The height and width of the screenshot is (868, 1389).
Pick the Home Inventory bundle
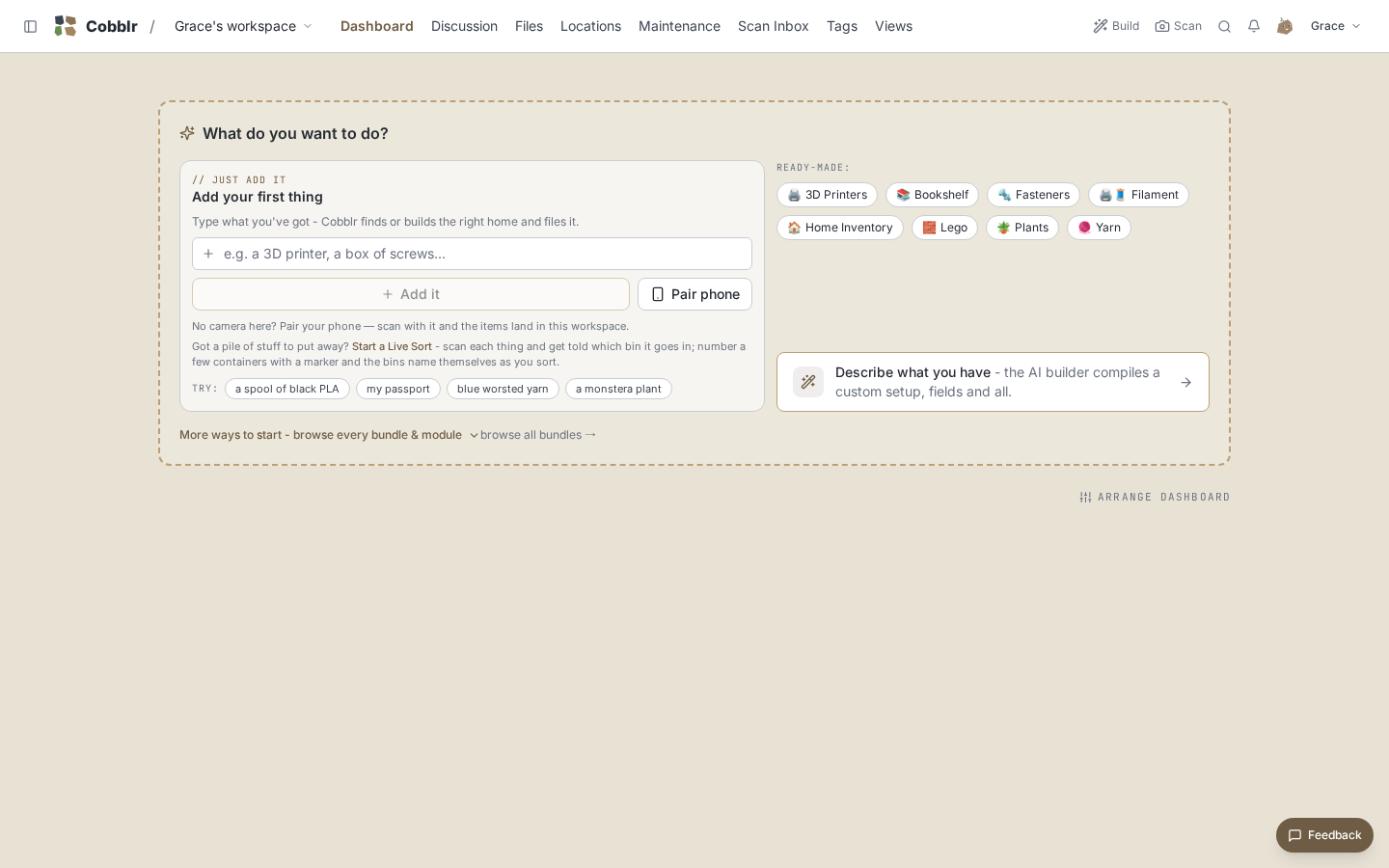(x=840, y=228)
